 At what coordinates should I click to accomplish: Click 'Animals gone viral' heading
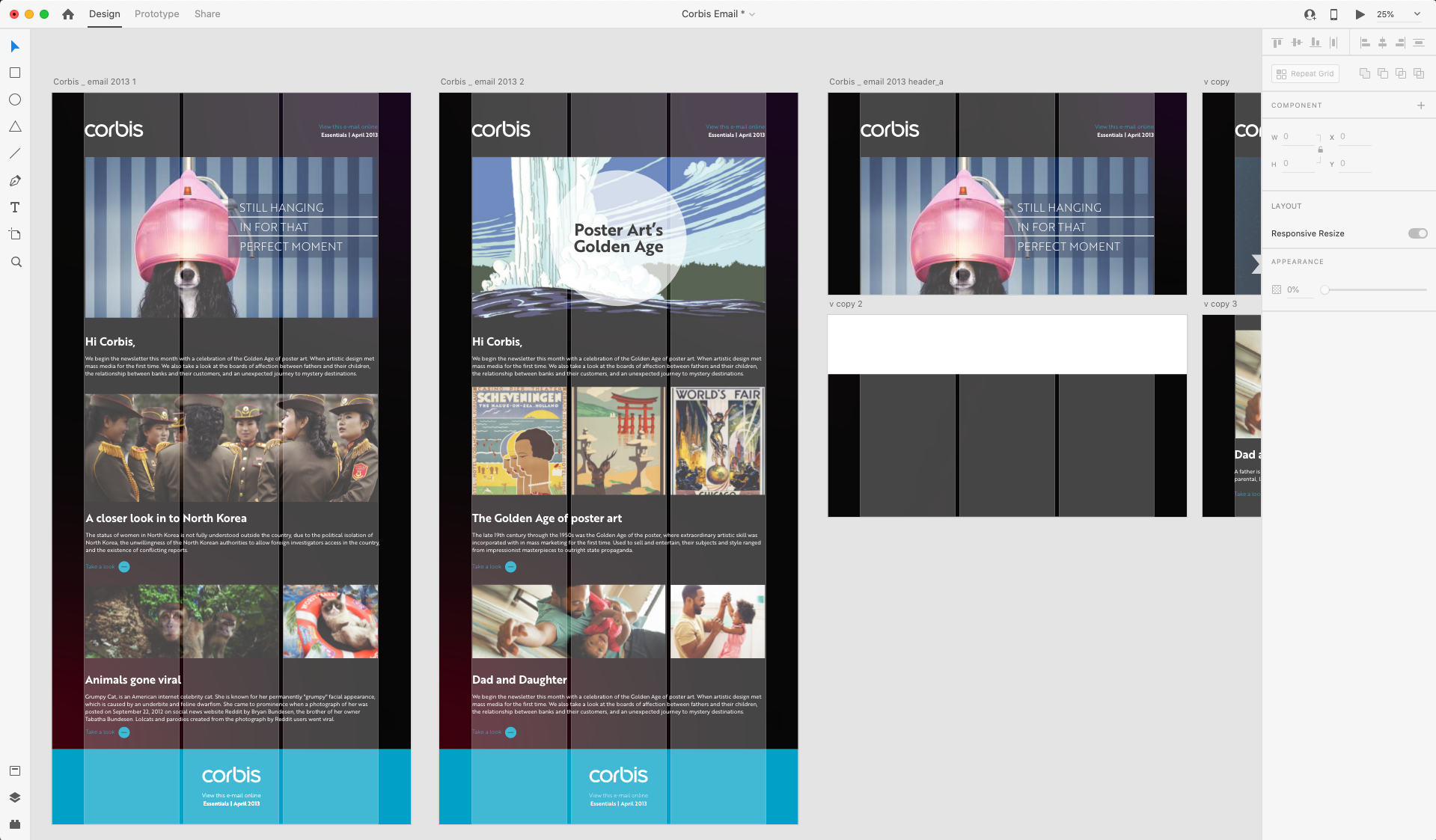point(132,680)
